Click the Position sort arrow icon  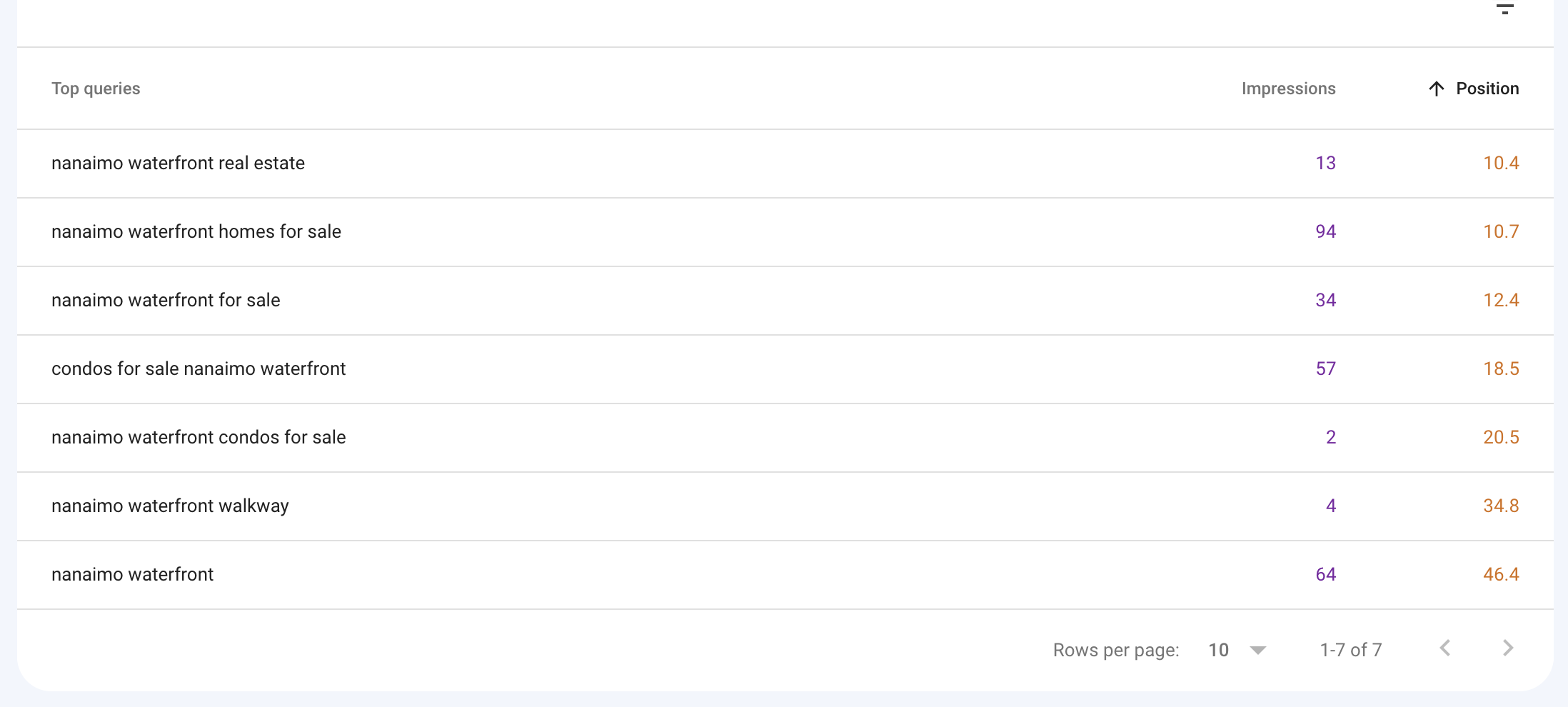[x=1436, y=89]
